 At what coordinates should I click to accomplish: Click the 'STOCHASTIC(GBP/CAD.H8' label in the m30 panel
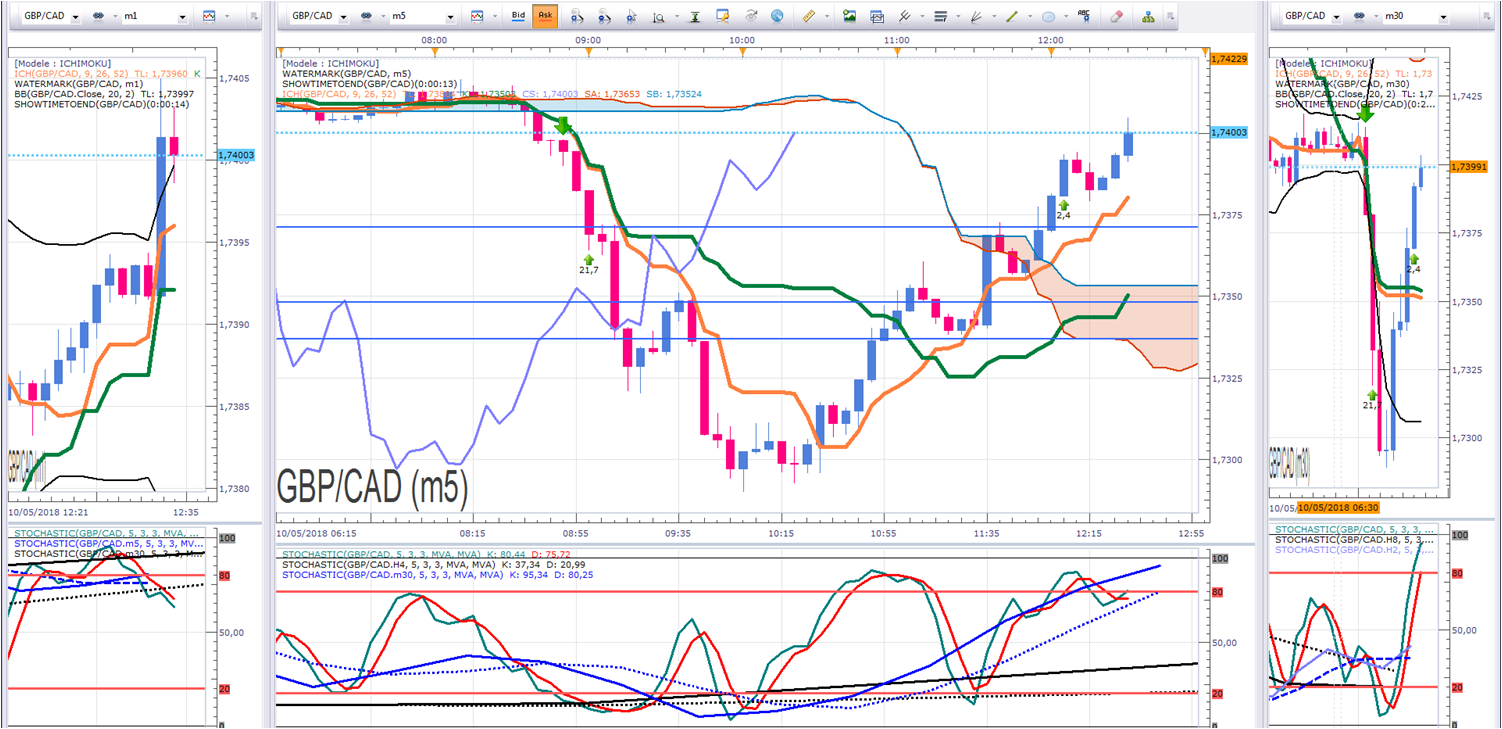pyautogui.click(x=1334, y=540)
